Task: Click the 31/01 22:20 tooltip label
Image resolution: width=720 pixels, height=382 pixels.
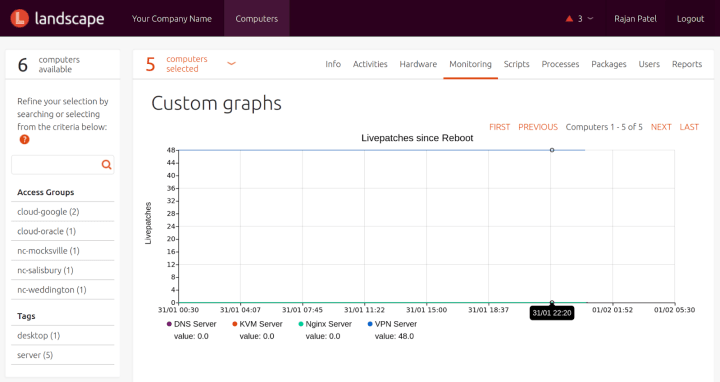Action: pos(551,313)
